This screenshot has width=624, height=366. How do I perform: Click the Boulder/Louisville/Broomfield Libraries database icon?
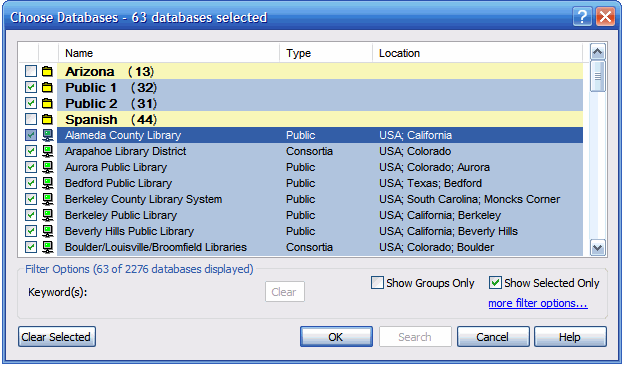48,247
